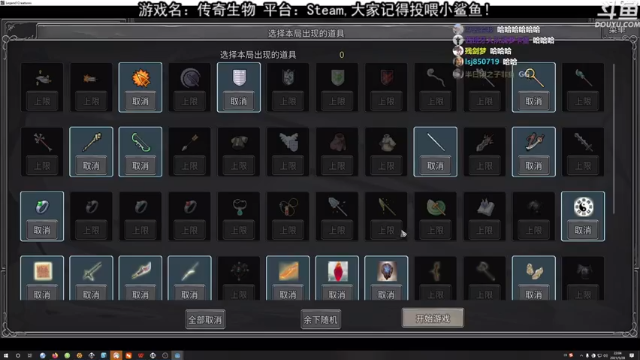
Task: Pick the red gem ring item
Action: 190,207
